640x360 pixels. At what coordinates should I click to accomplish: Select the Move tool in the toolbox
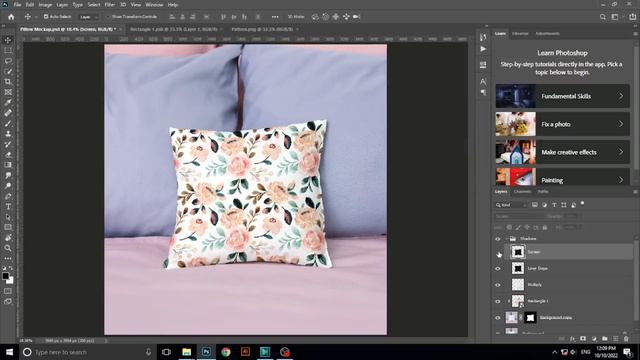(x=8, y=40)
